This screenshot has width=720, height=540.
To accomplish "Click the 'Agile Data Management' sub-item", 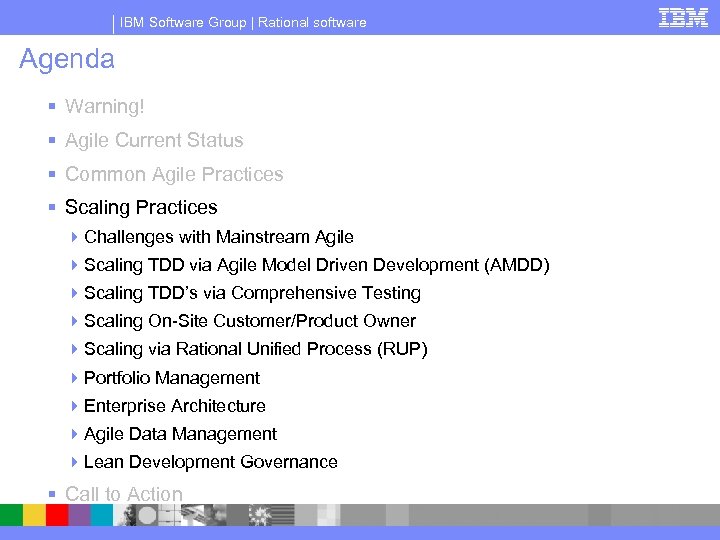I will click(180, 434).
